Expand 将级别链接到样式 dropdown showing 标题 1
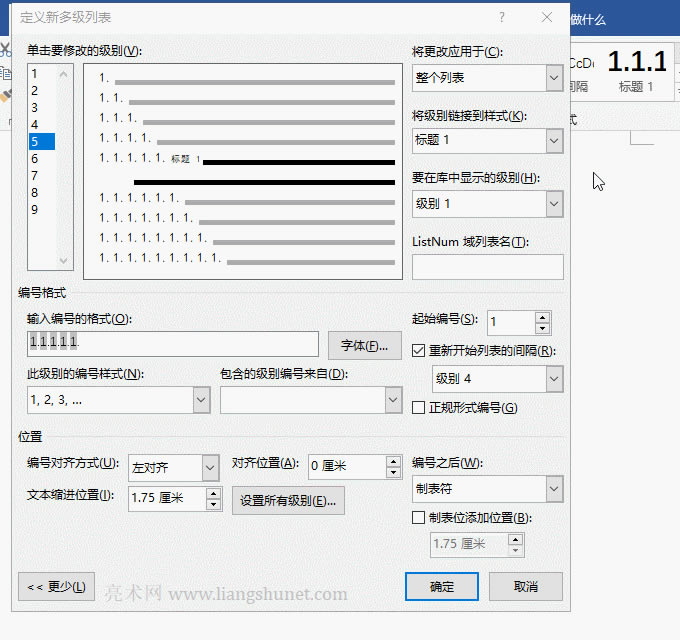 (x=554, y=141)
